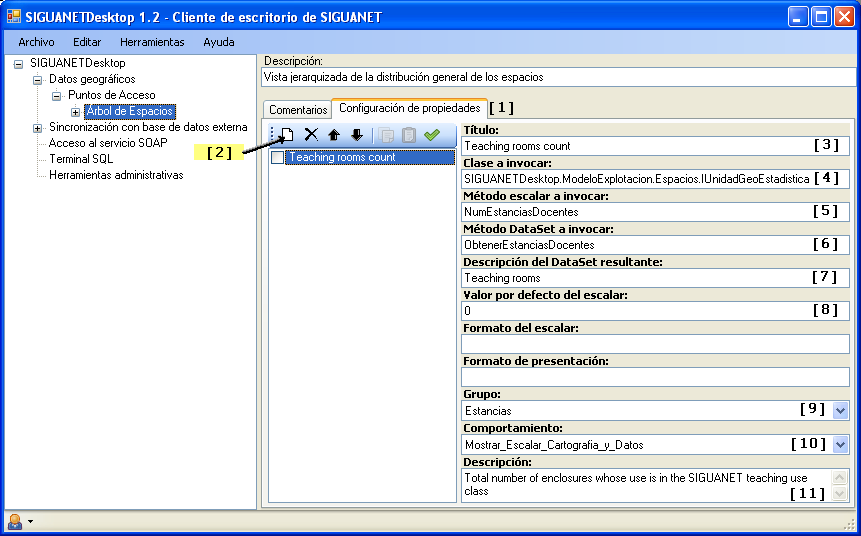Collapse the SIGUANETDesktop root node
This screenshot has width=861, height=536.
(x=18, y=64)
